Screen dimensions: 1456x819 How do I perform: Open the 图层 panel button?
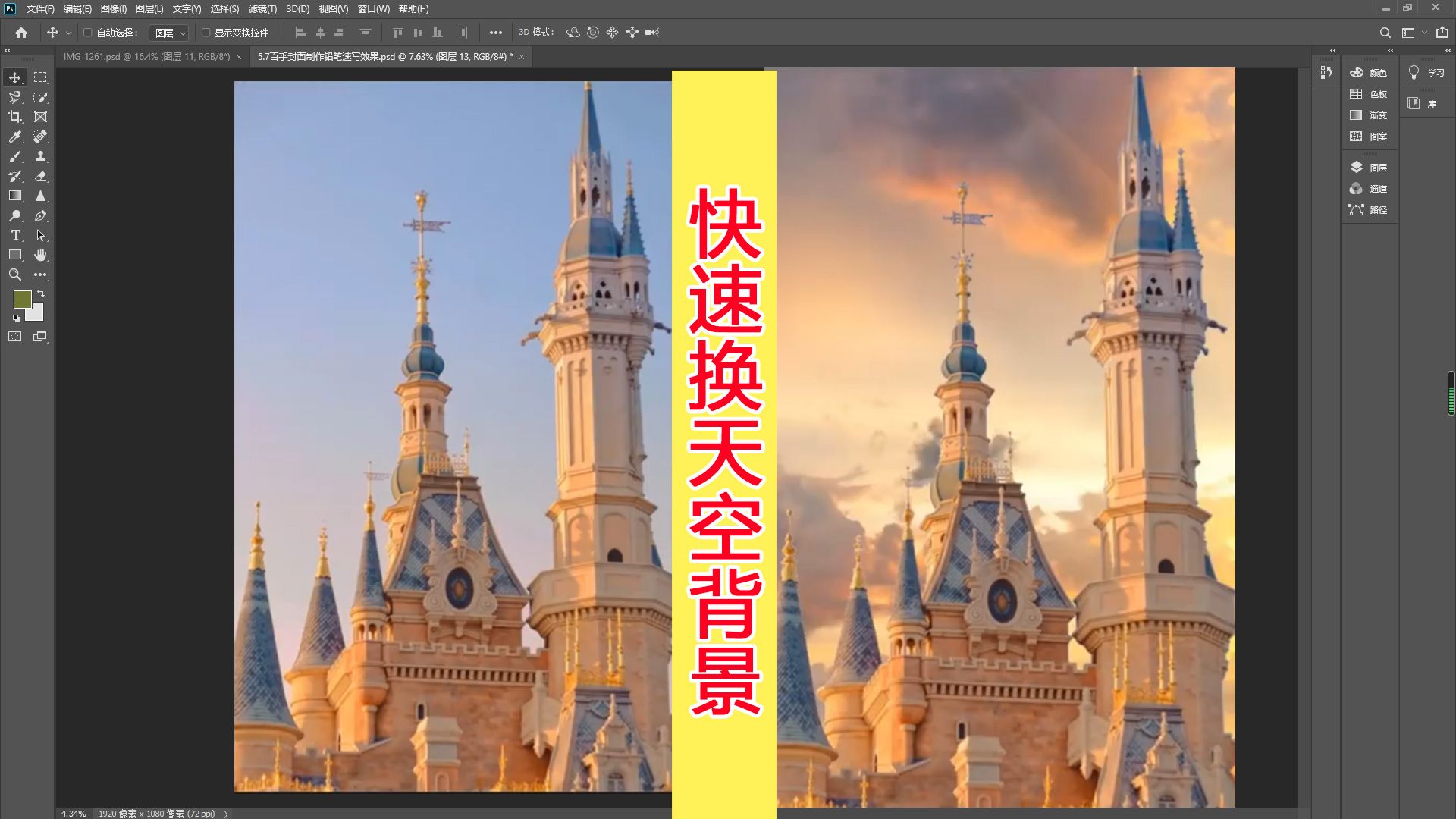1369,168
